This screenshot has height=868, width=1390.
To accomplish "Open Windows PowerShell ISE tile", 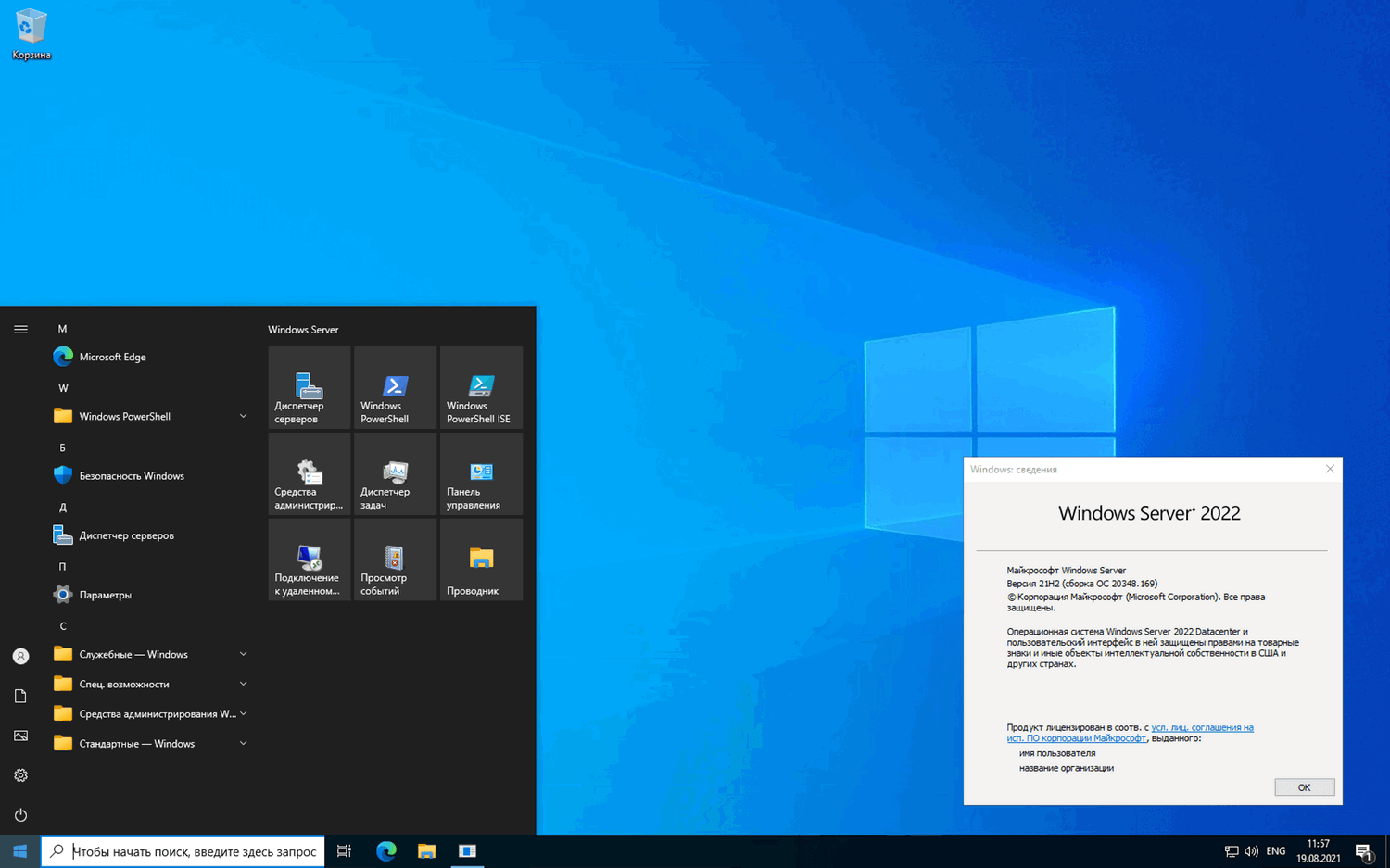I will coord(481,387).
